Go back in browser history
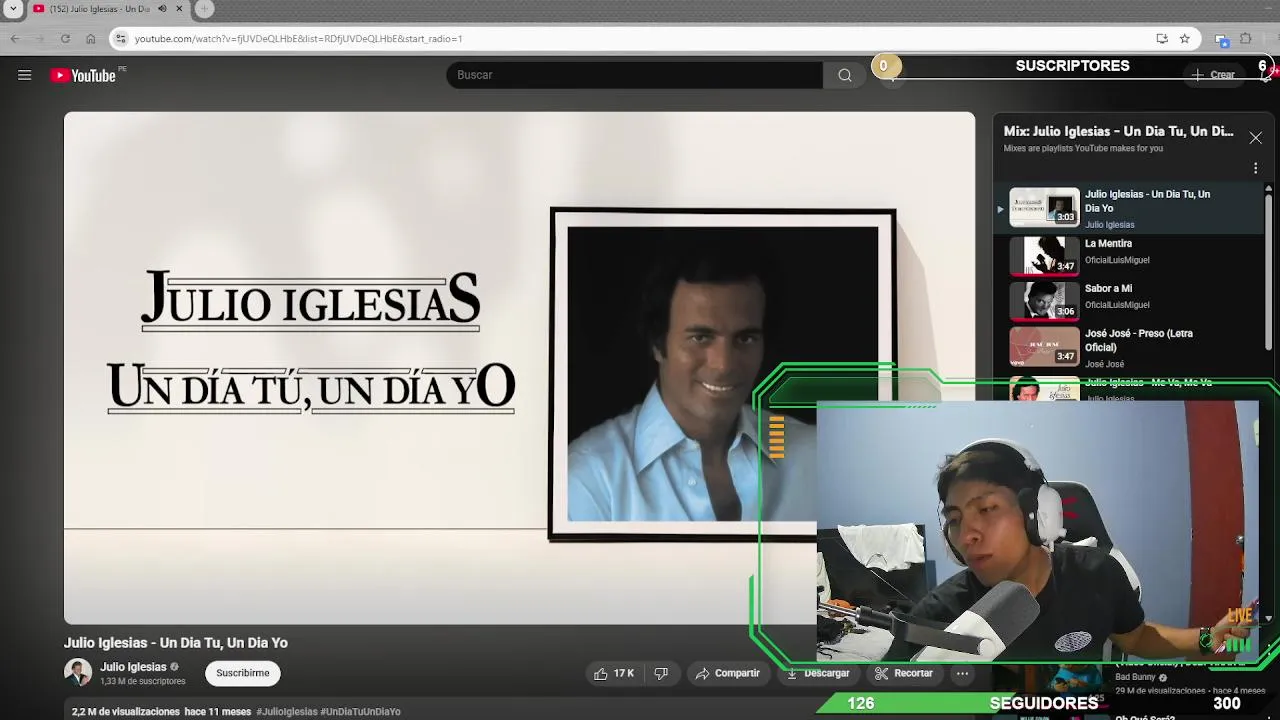1280x720 pixels. point(15,38)
